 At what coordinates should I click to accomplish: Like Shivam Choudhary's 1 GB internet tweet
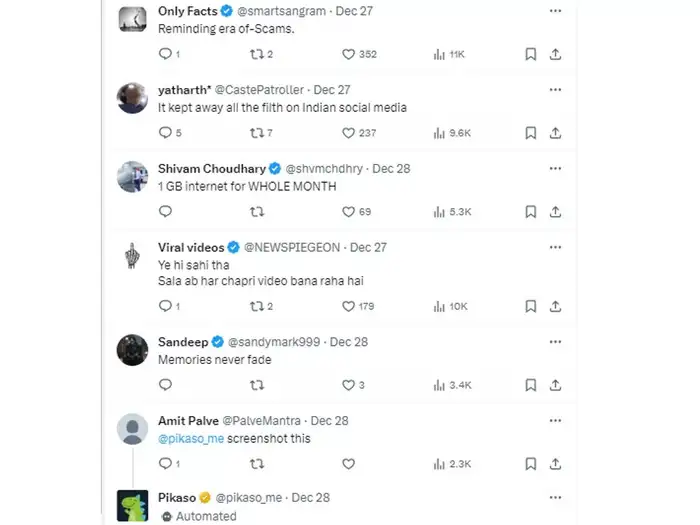coord(349,212)
